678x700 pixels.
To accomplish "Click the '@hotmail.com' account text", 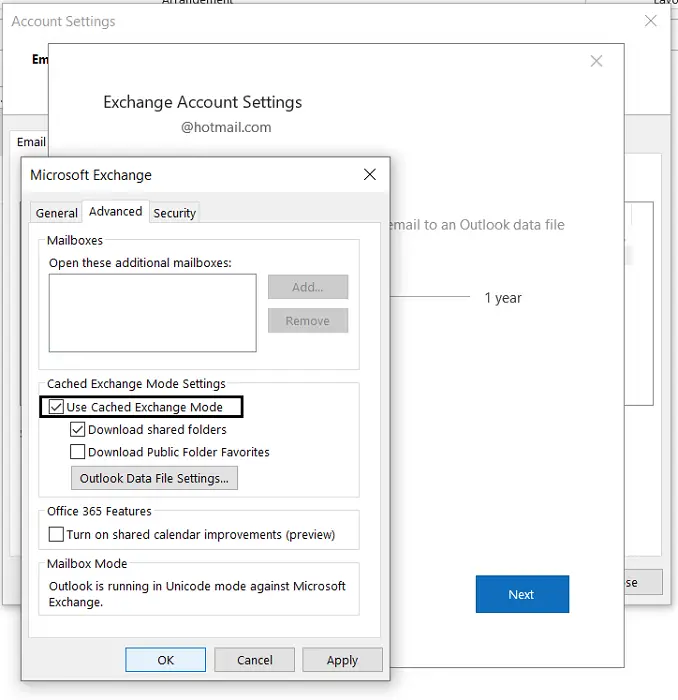I will point(226,127).
